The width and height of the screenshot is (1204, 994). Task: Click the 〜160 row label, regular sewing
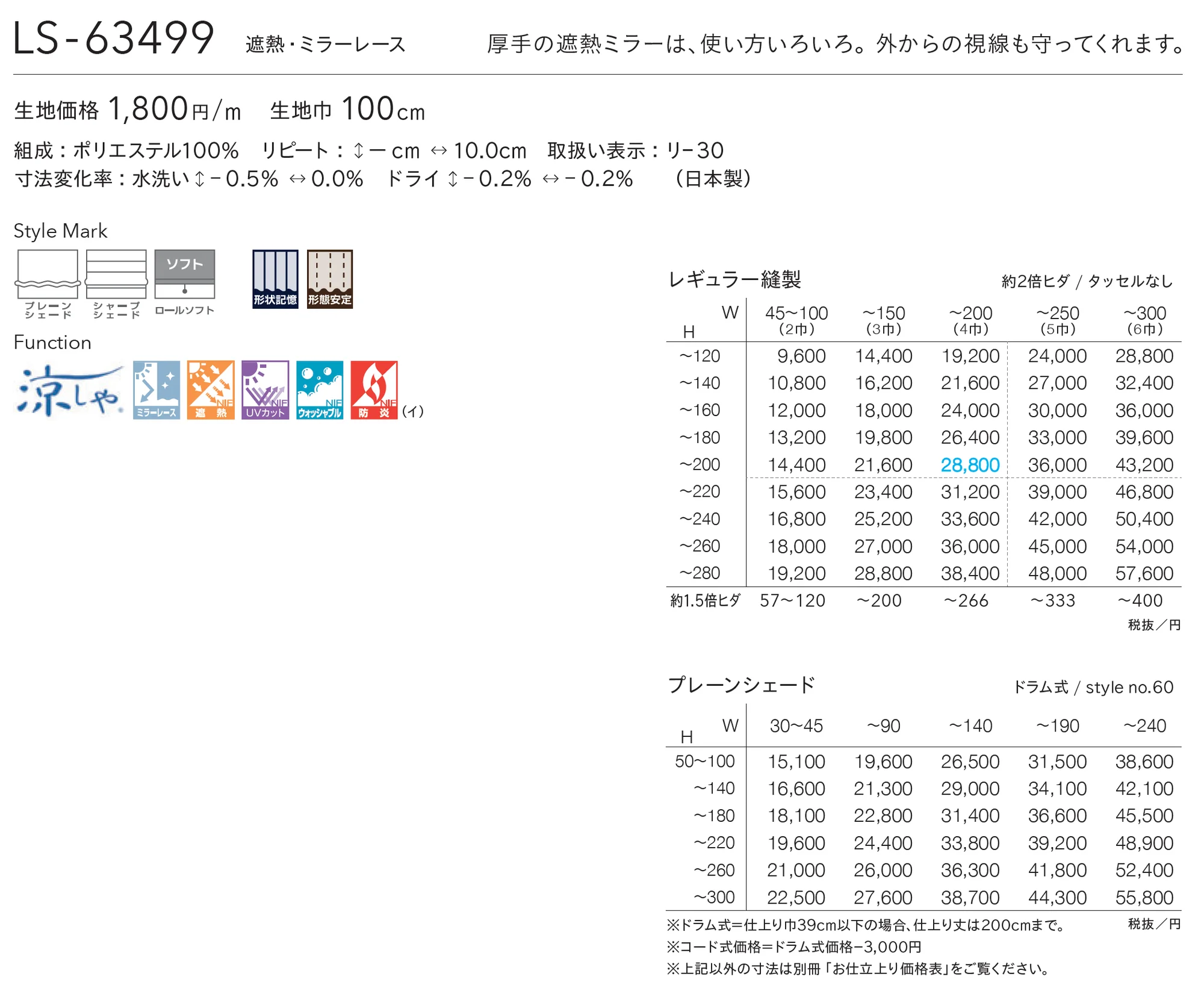click(700, 411)
